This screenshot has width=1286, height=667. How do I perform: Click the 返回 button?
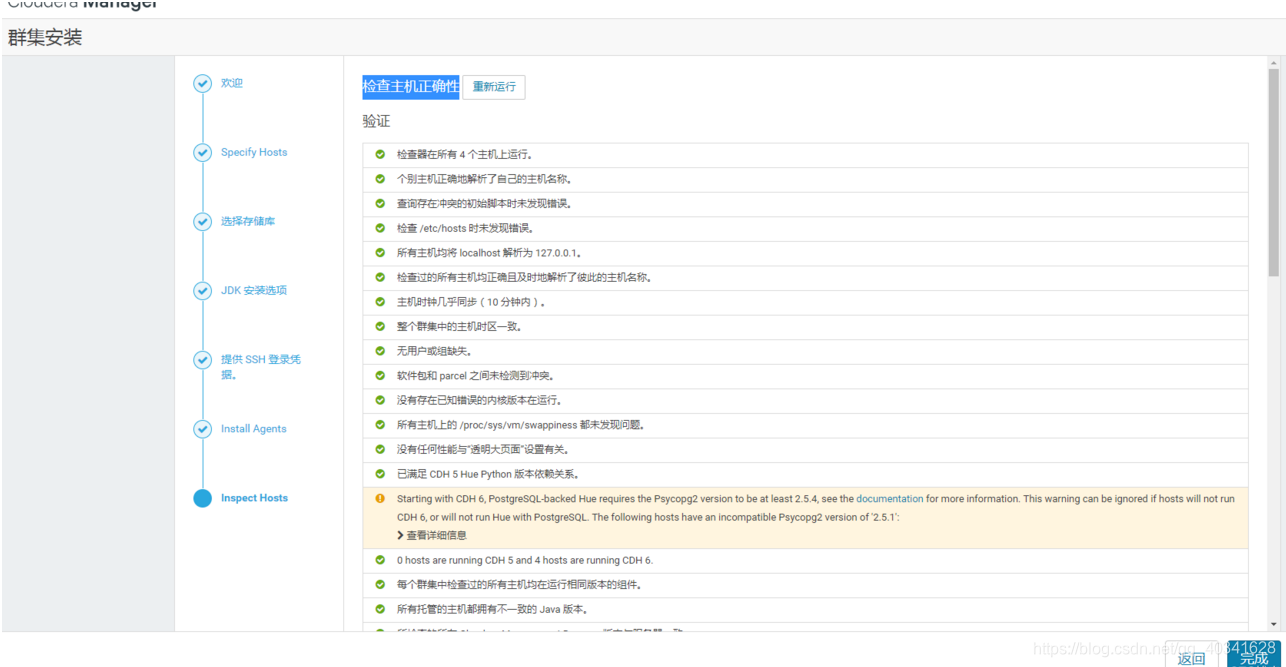(x=1191, y=658)
